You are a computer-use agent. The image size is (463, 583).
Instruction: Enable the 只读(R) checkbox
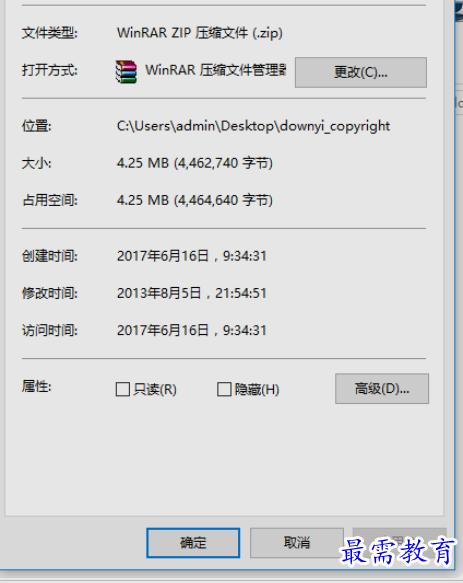click(x=123, y=389)
